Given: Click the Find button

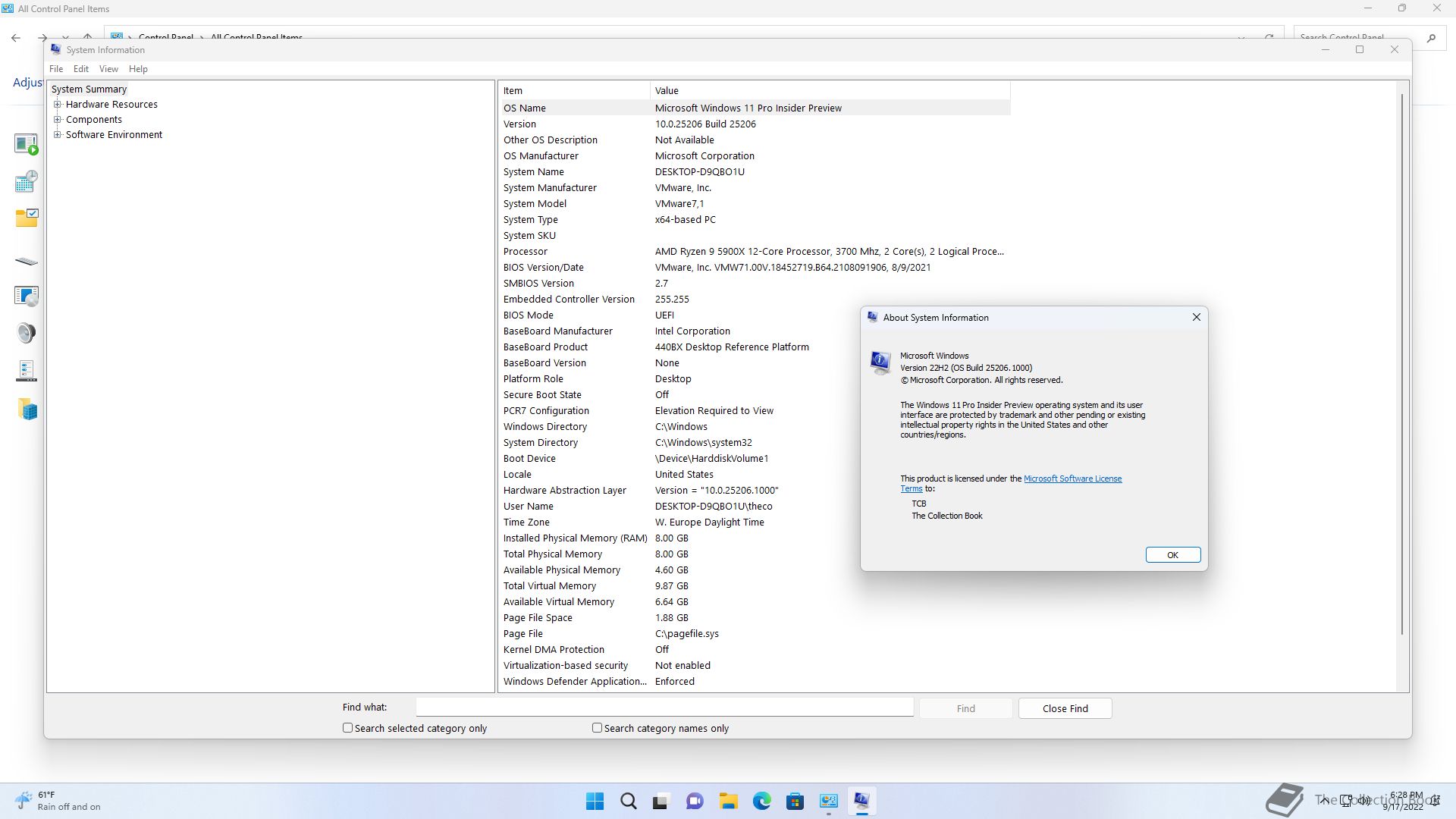Looking at the screenshot, I should [965, 708].
